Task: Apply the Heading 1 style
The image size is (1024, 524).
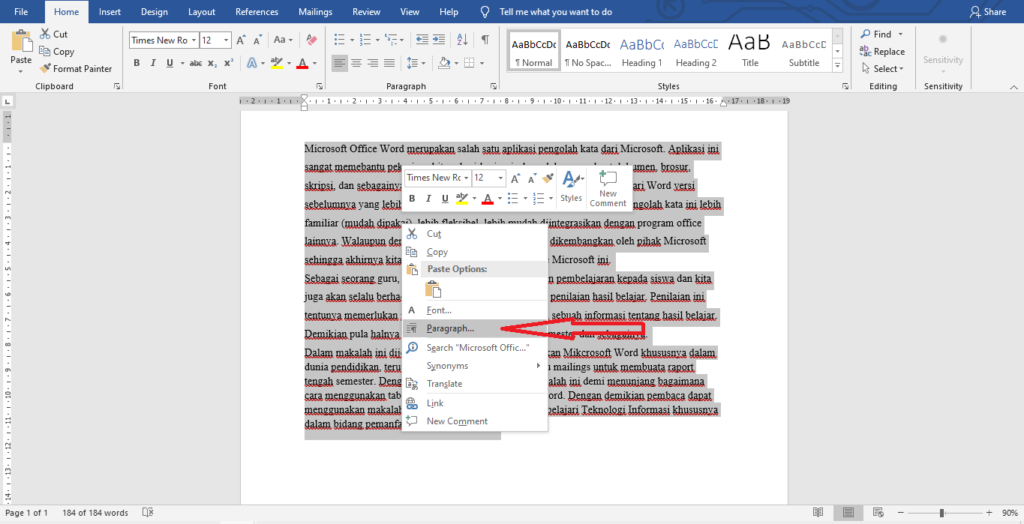Action: pyautogui.click(x=642, y=51)
